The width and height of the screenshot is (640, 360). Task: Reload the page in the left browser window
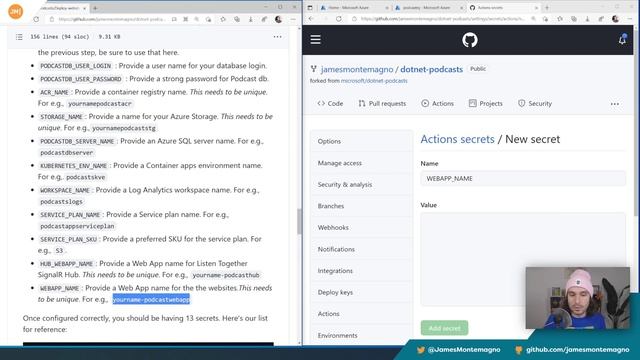36,19
